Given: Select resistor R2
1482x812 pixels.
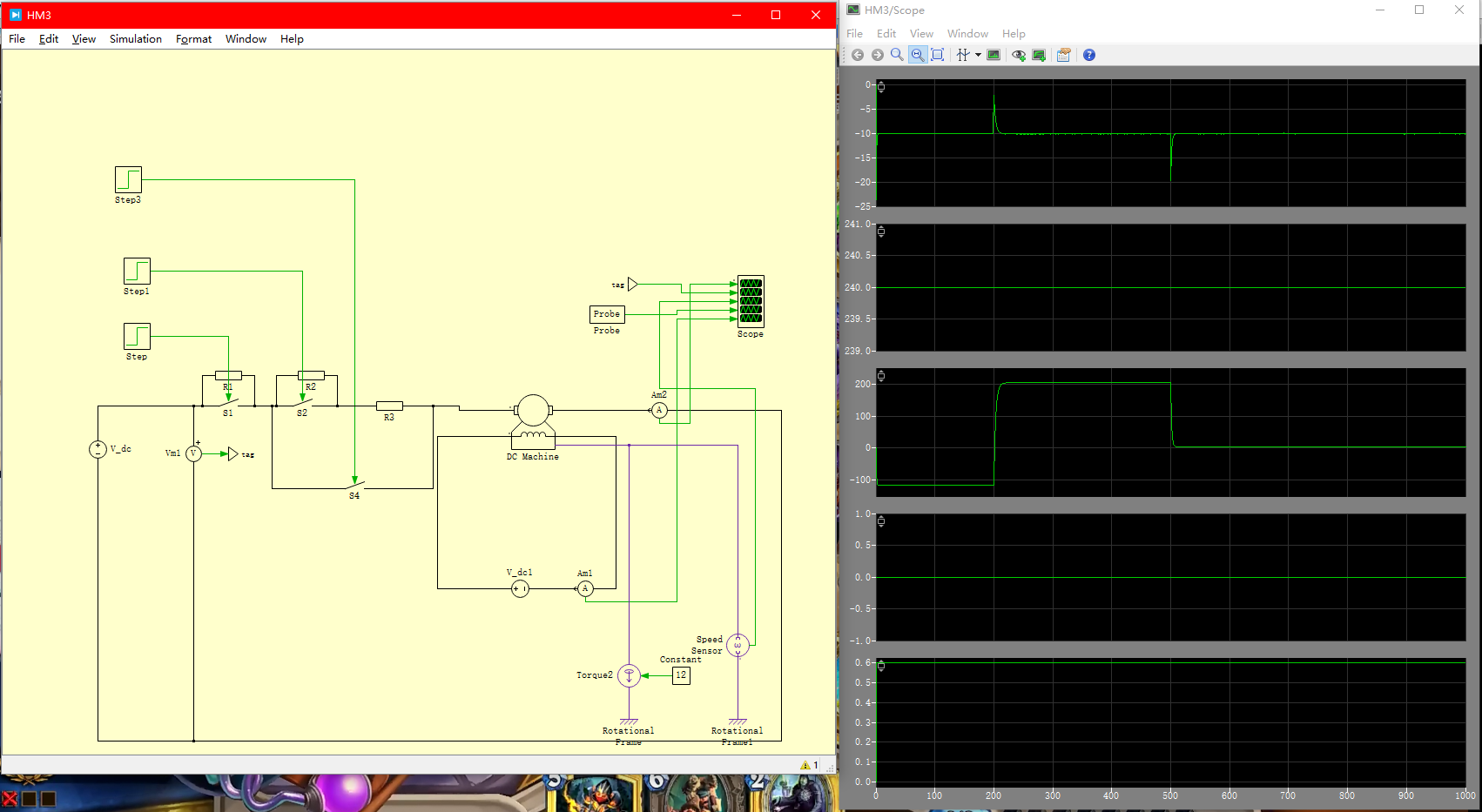Looking at the screenshot, I should click(x=311, y=375).
